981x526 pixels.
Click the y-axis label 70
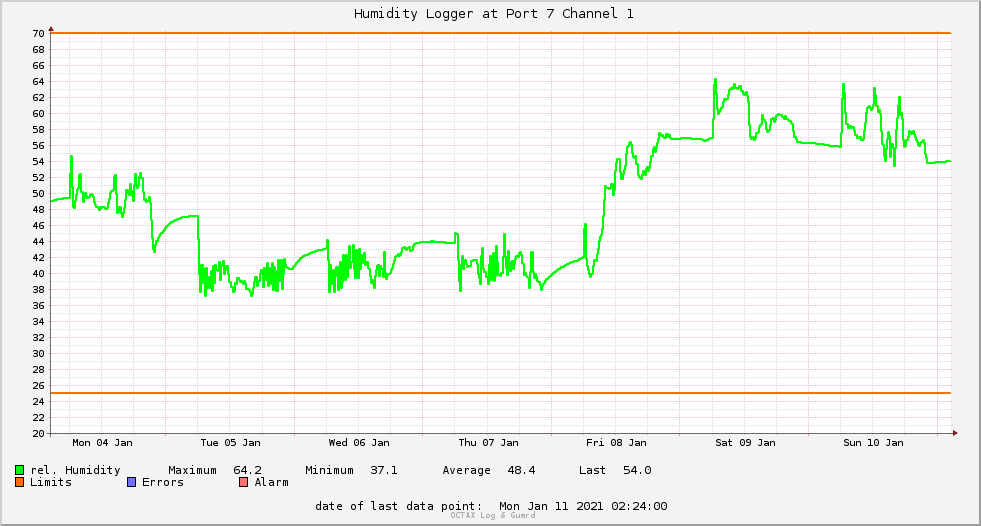39,34
